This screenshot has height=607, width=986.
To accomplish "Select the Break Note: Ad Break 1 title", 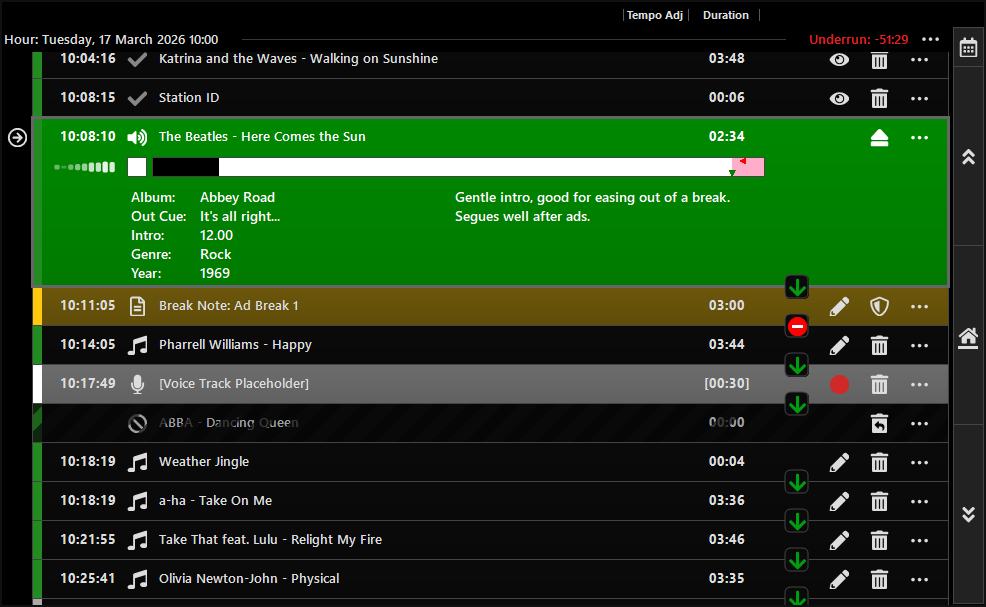I will pos(228,305).
